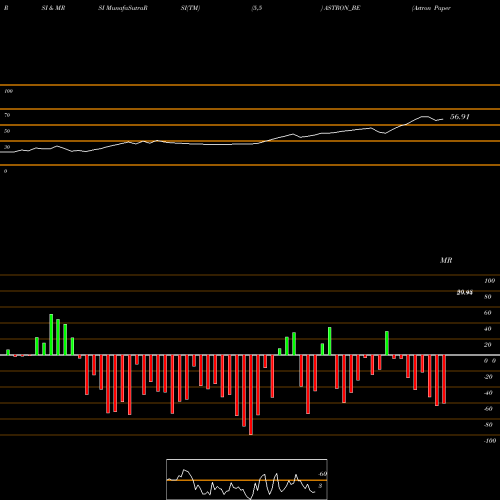Click the MR panel title

(446, 260)
